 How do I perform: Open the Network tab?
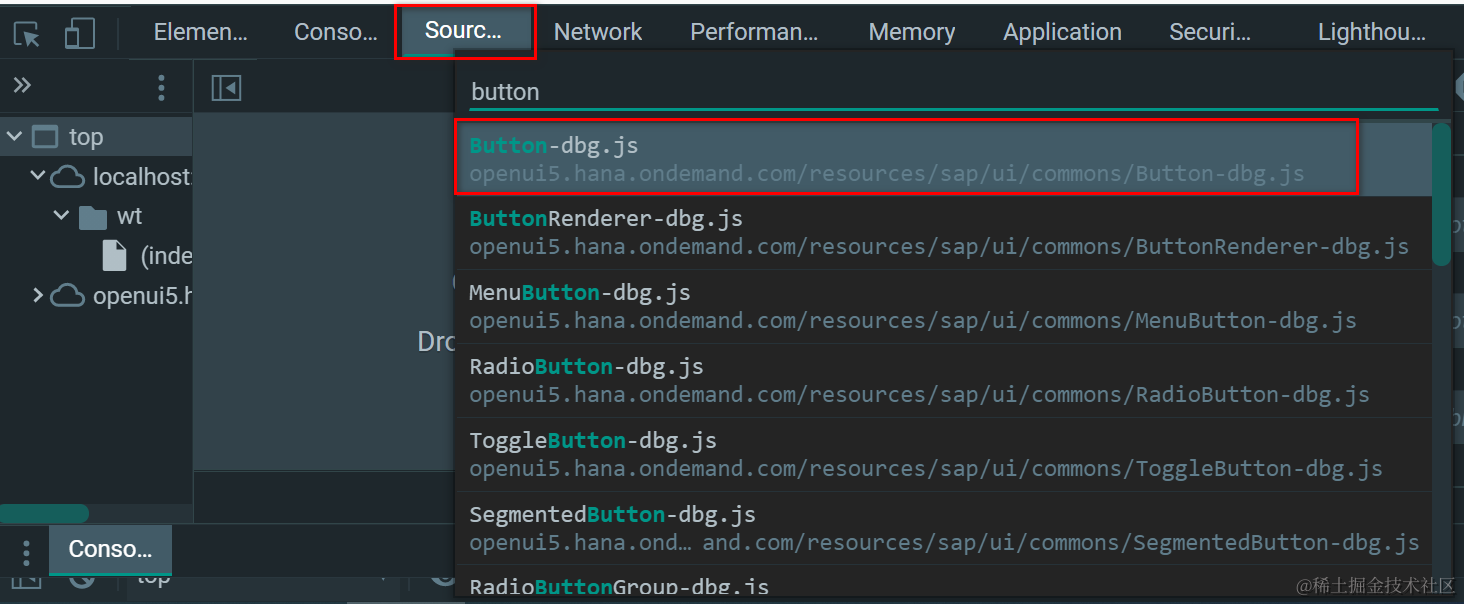click(598, 32)
